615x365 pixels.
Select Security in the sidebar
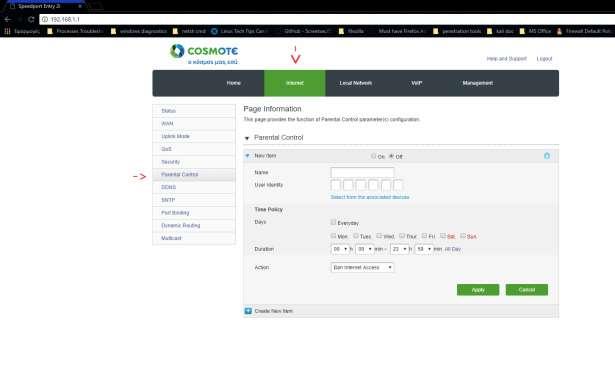pos(194,162)
